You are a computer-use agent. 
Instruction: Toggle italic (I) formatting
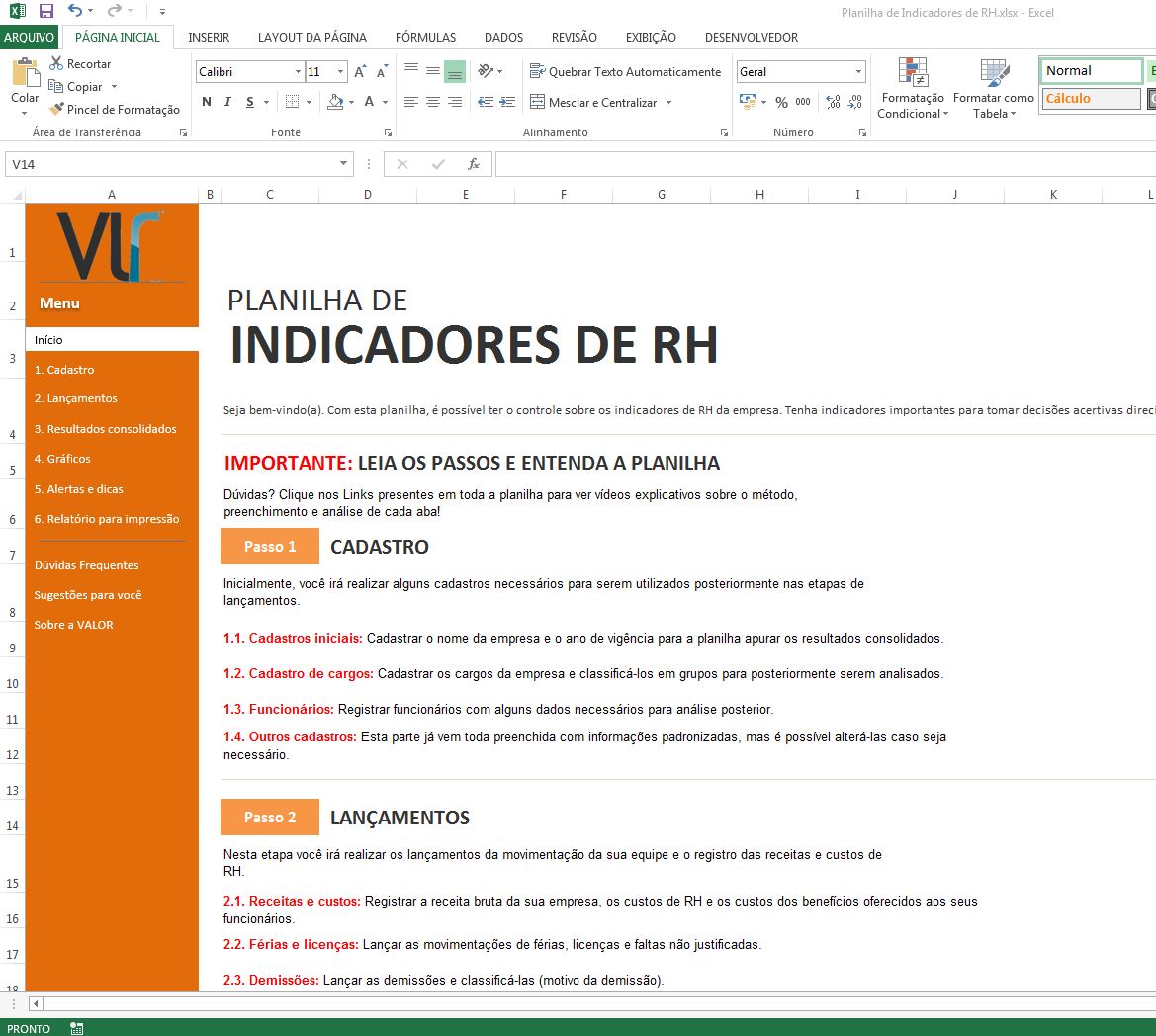tap(227, 102)
